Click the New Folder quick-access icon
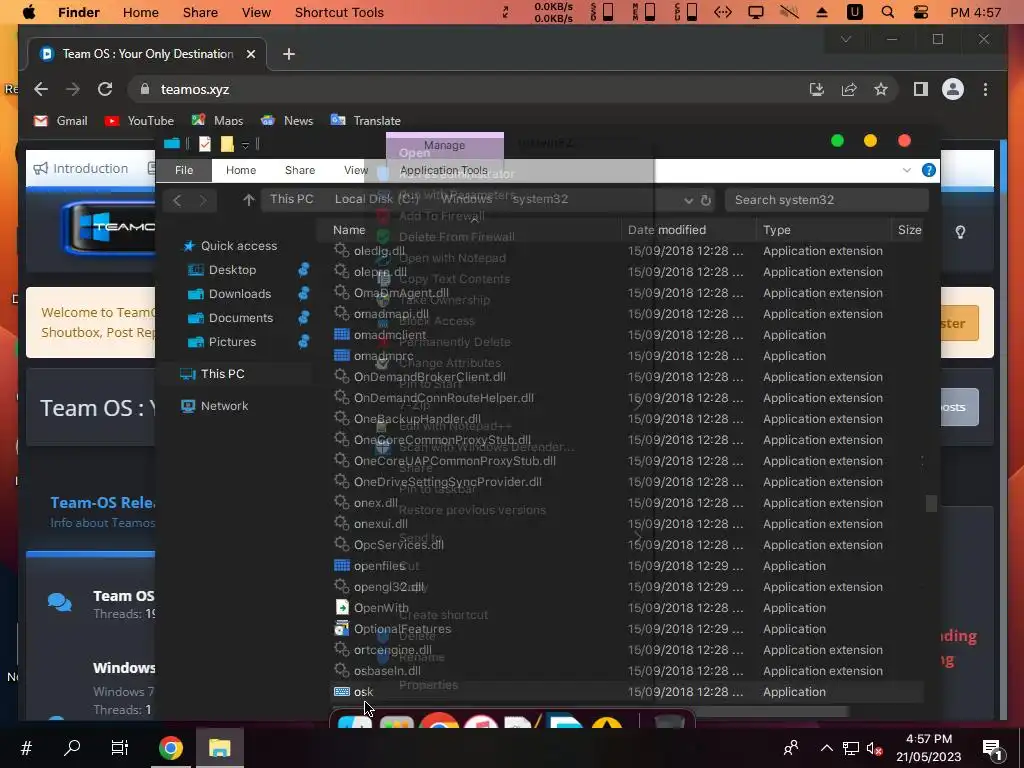This screenshot has width=1024, height=768. click(227, 144)
